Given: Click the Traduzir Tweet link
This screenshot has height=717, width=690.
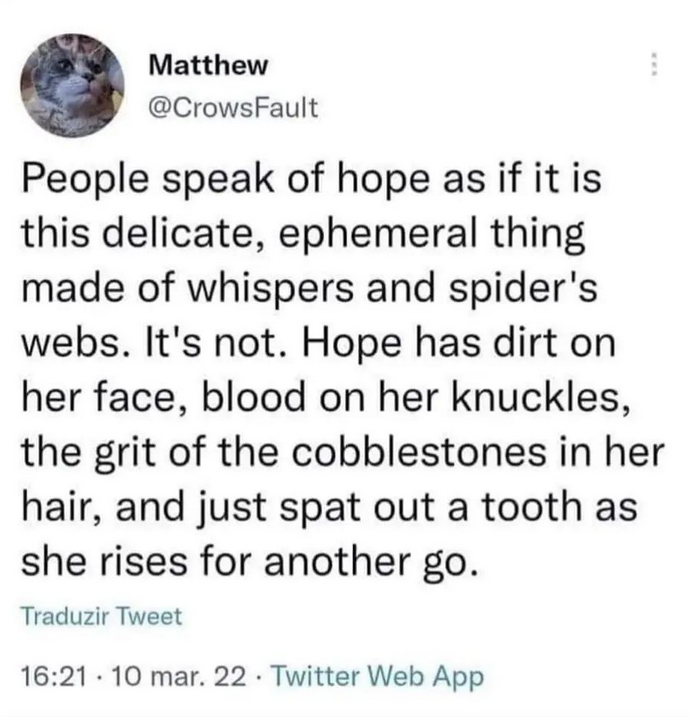Looking at the screenshot, I should point(102,616).
